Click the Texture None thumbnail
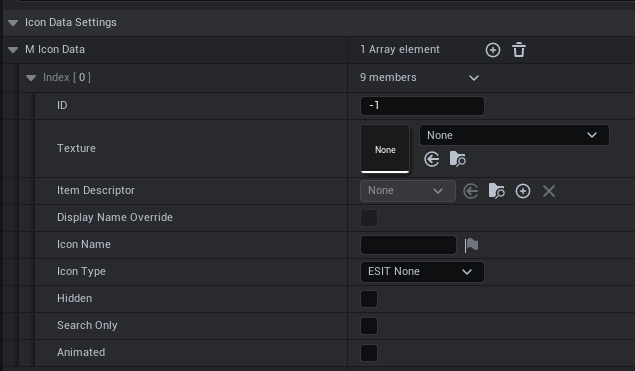The width and height of the screenshot is (635, 371). pyautogui.click(x=385, y=149)
